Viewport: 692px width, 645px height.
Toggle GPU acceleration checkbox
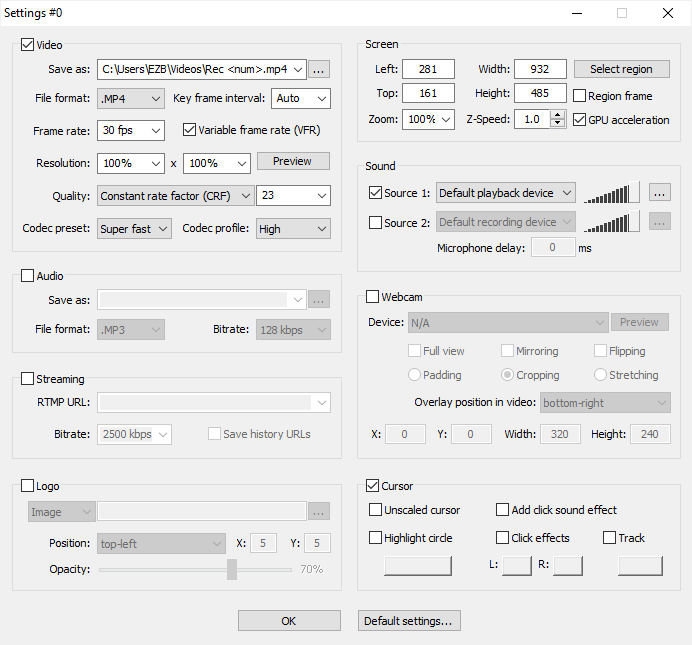click(579, 120)
